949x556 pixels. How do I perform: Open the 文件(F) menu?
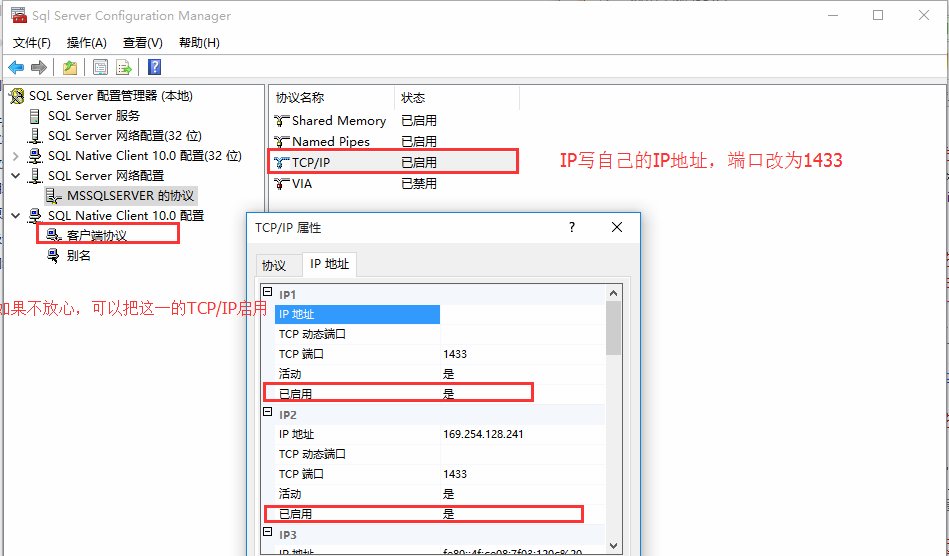(x=31, y=42)
